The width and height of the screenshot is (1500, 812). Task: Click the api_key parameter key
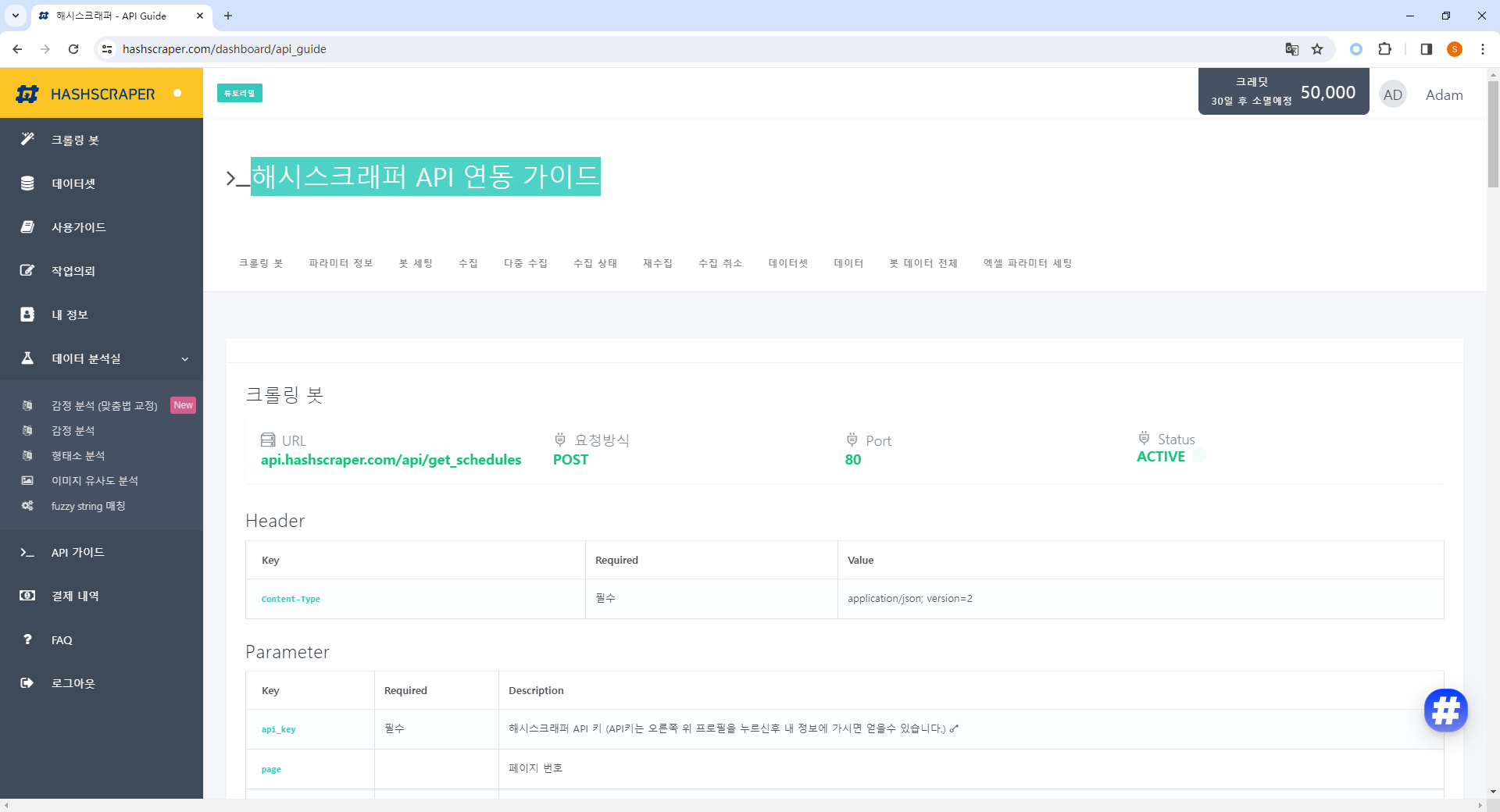(x=278, y=729)
